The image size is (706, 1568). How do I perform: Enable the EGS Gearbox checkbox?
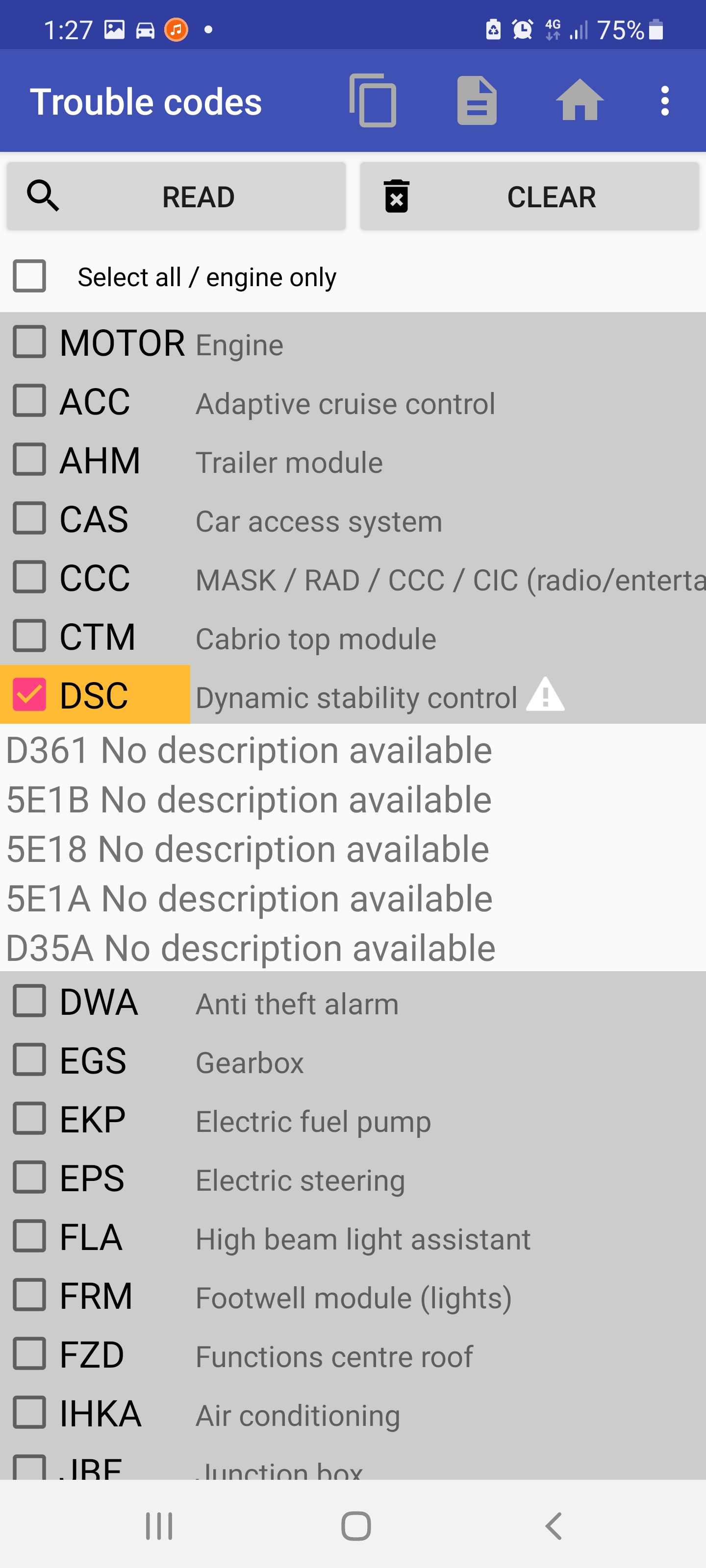30,1060
